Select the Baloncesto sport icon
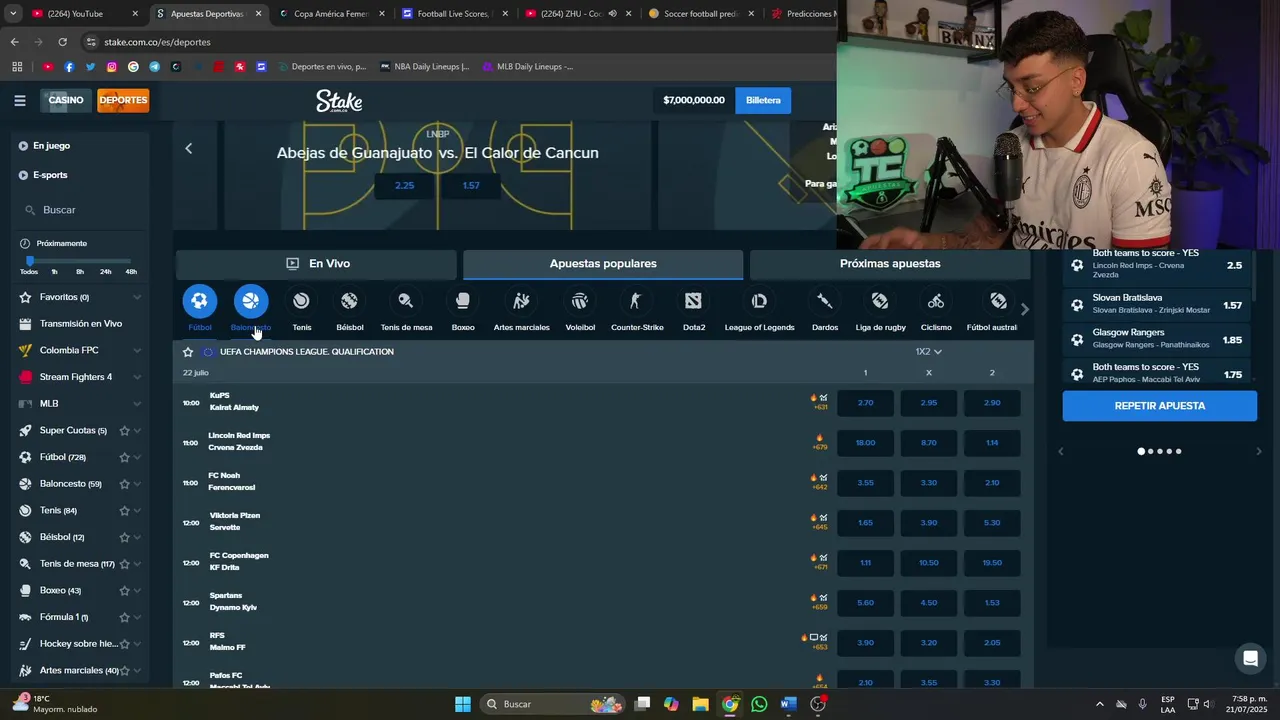Screen dimensions: 1280x720 pyautogui.click(x=251, y=301)
